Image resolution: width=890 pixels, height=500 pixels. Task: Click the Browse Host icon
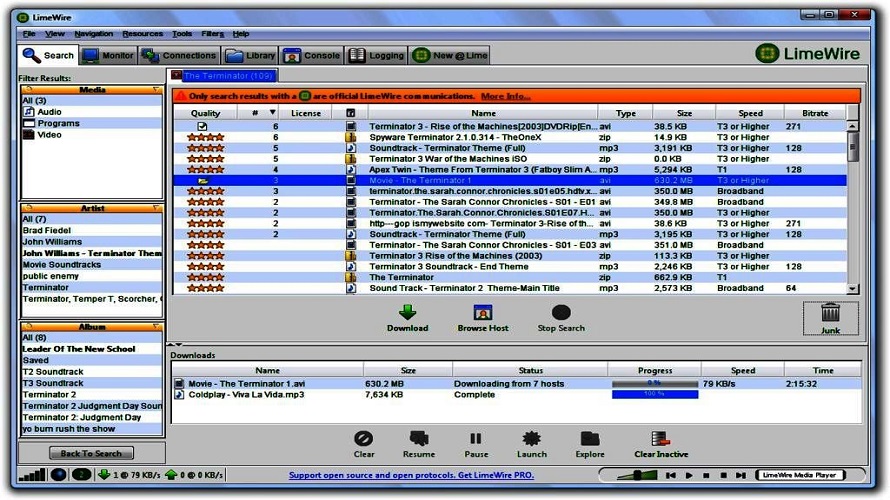tap(482, 312)
